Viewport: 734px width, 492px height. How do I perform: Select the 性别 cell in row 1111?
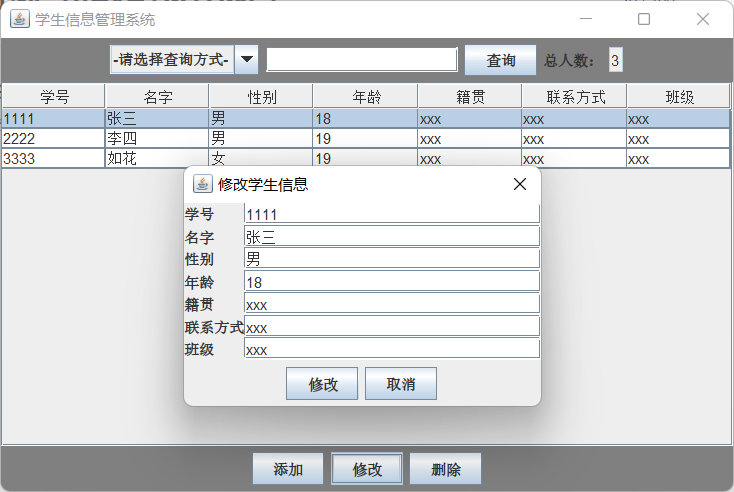click(261, 118)
